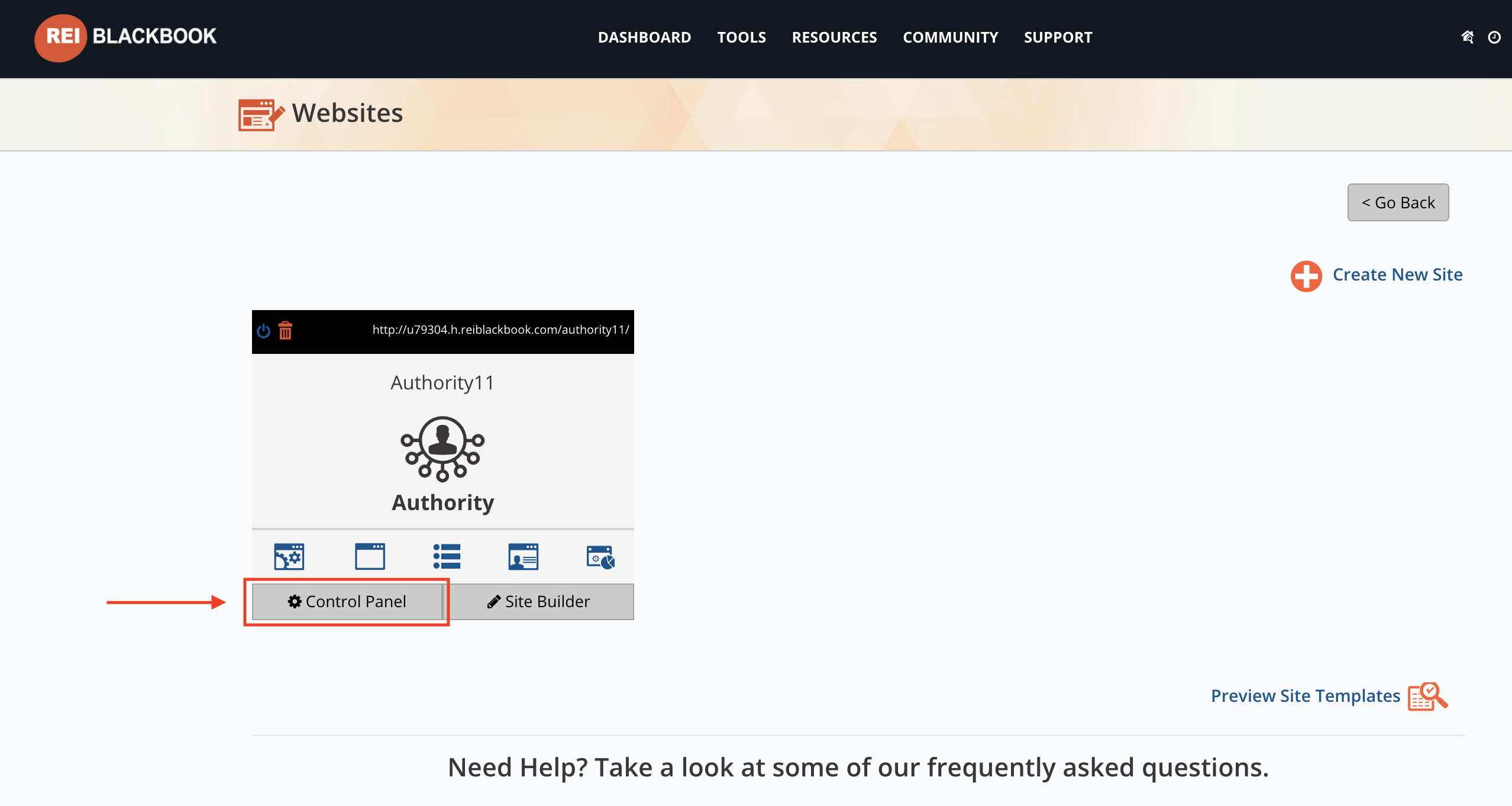Open the Support menu
The height and width of the screenshot is (806, 1512).
coord(1058,37)
